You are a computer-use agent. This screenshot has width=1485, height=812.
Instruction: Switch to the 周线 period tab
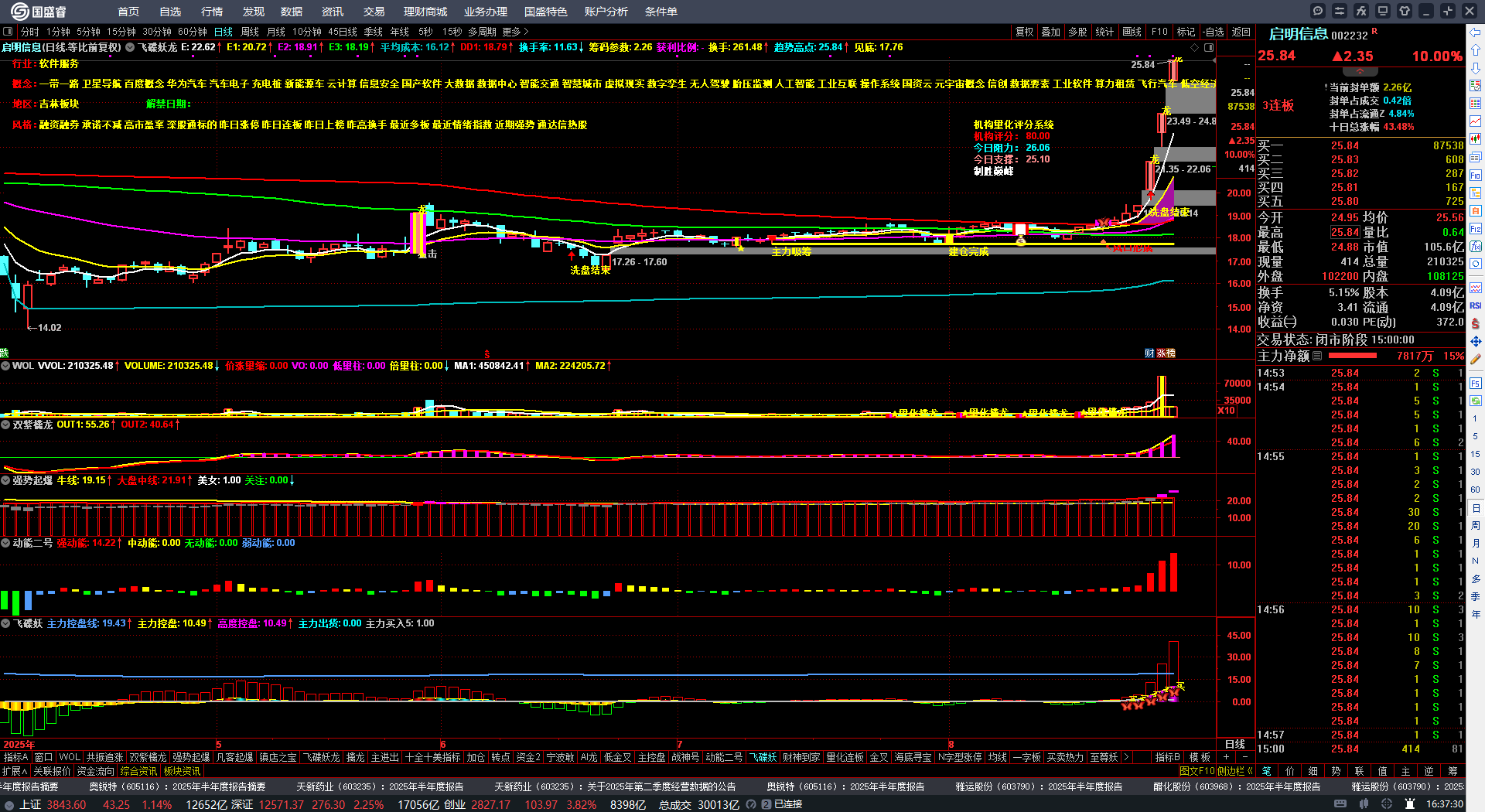250,32
